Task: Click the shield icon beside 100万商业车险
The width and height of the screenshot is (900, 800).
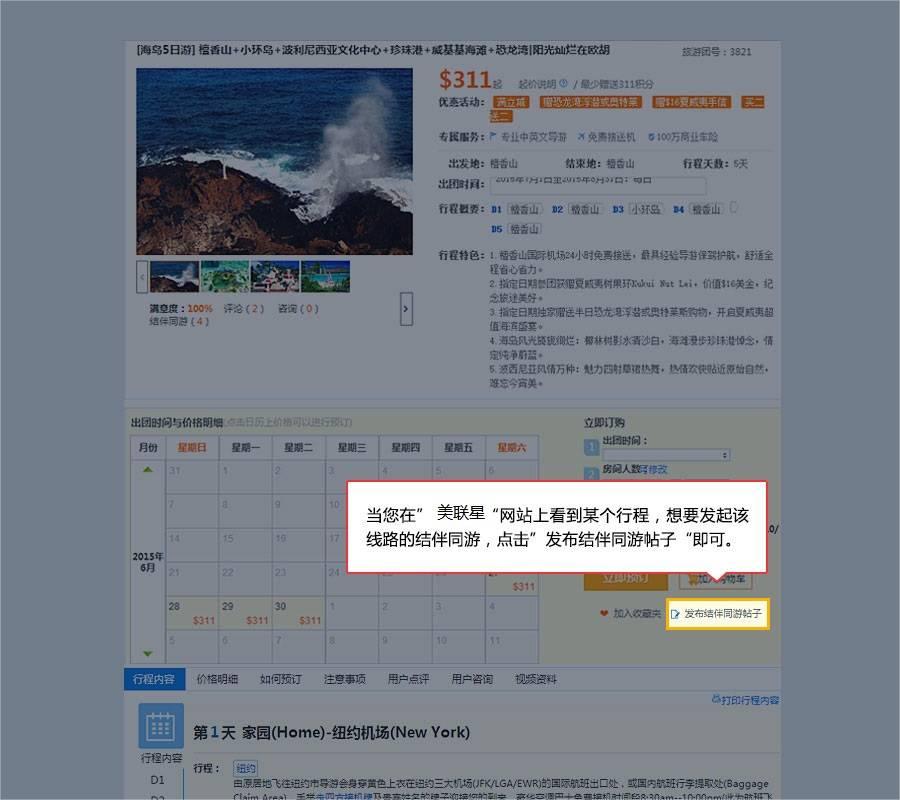Action: coord(651,137)
